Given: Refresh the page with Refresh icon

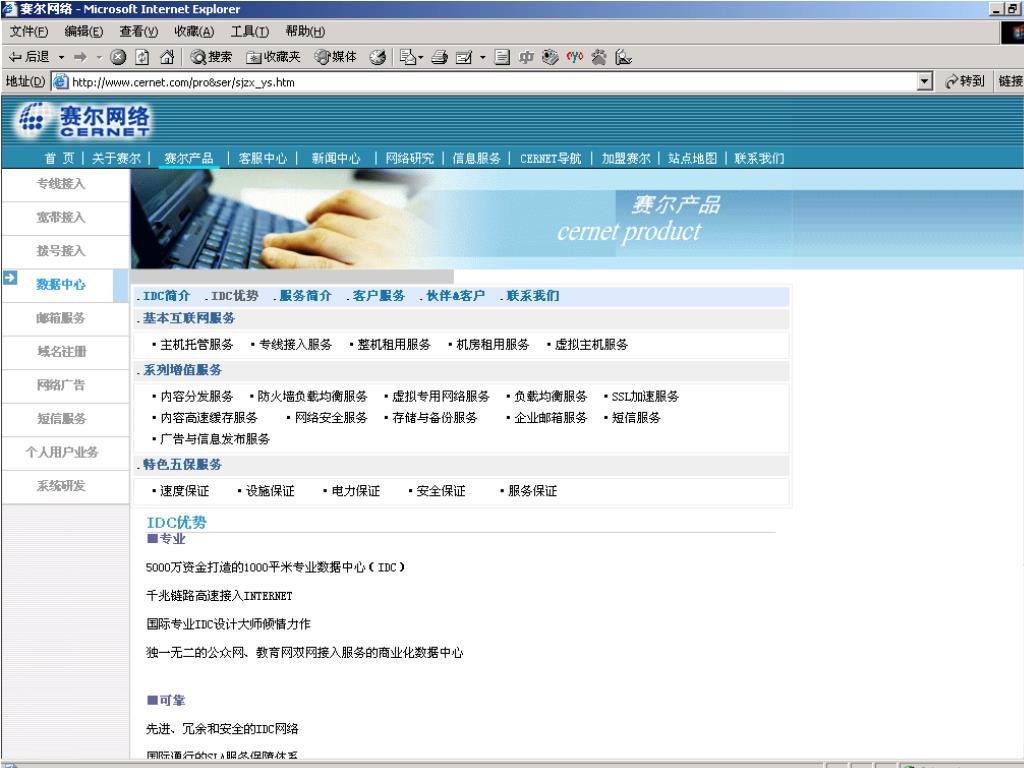Looking at the screenshot, I should point(142,57).
